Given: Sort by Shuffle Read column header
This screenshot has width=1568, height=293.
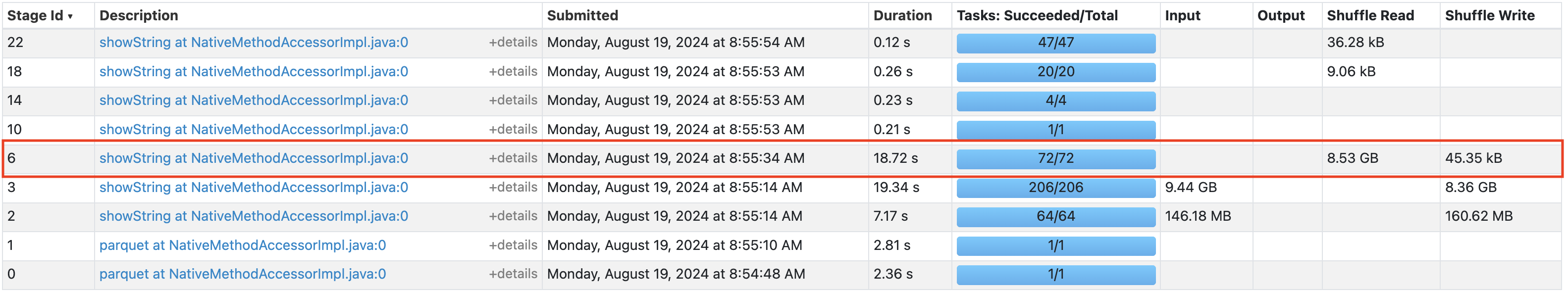Looking at the screenshot, I should tap(1370, 16).
